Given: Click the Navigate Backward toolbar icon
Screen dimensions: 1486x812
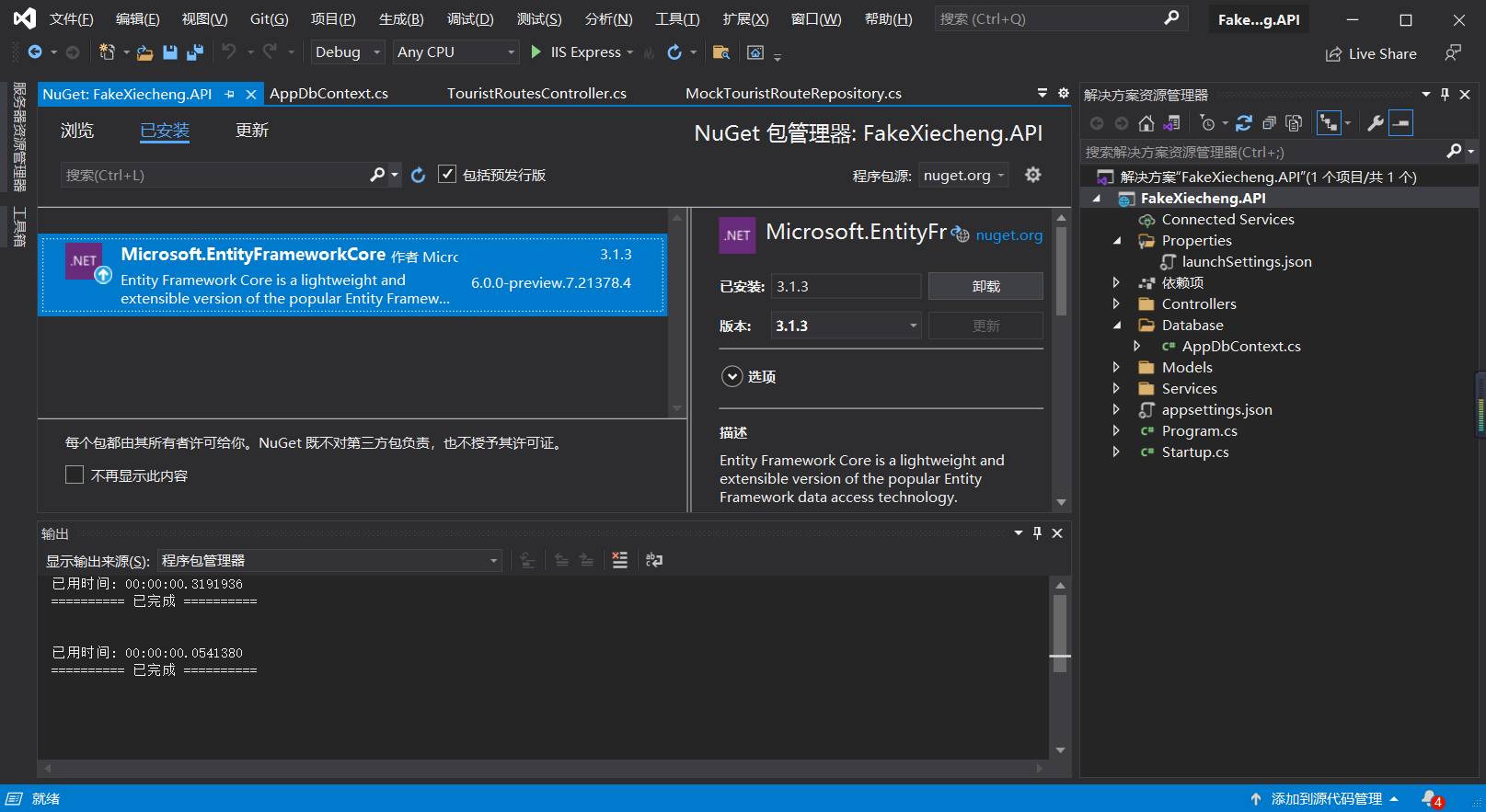Looking at the screenshot, I should coord(35,52).
